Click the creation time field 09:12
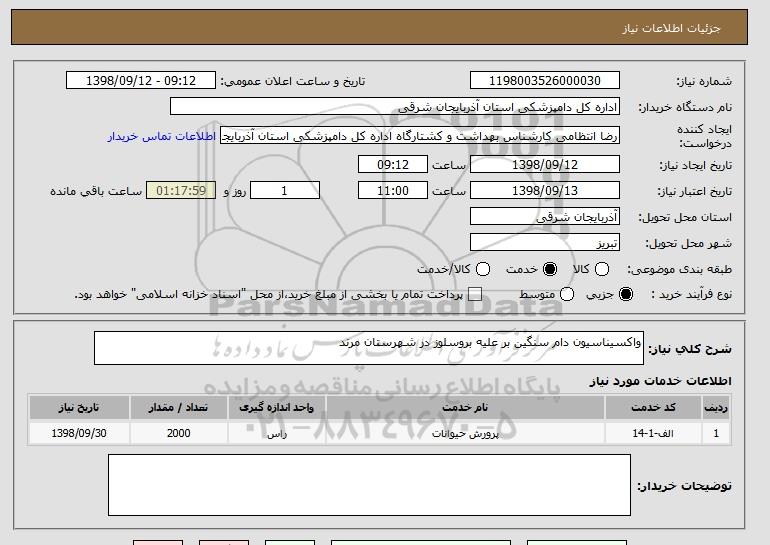The height and width of the screenshot is (545, 770). [393, 164]
